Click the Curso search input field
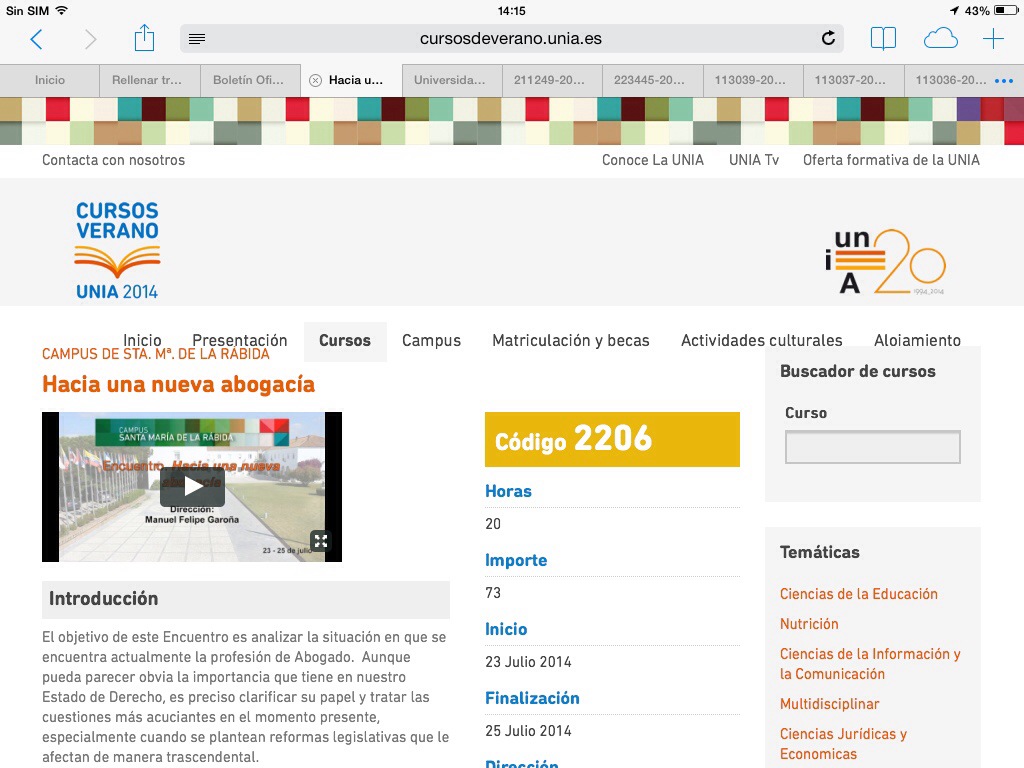Image resolution: width=1024 pixels, height=768 pixels. (x=872, y=447)
